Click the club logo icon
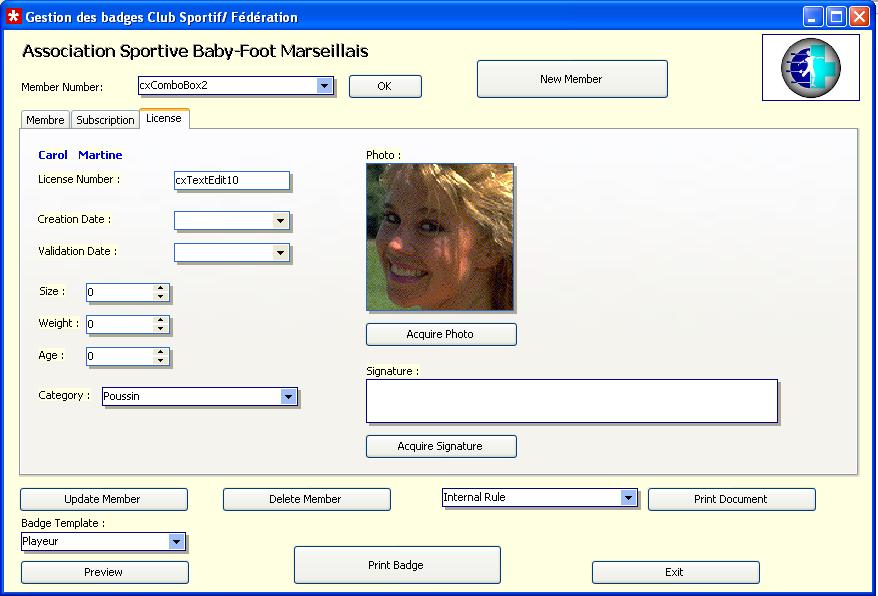878x596 pixels. tap(810, 68)
